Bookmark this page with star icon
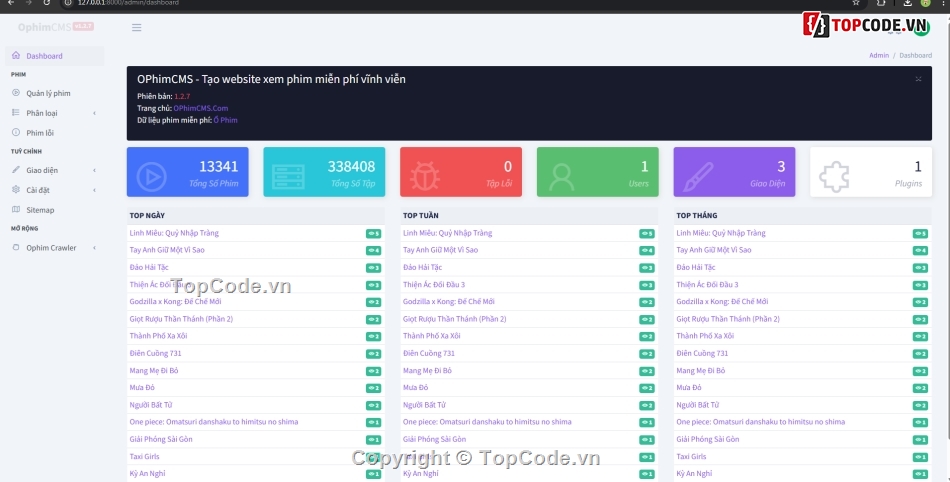 tap(856, 3)
